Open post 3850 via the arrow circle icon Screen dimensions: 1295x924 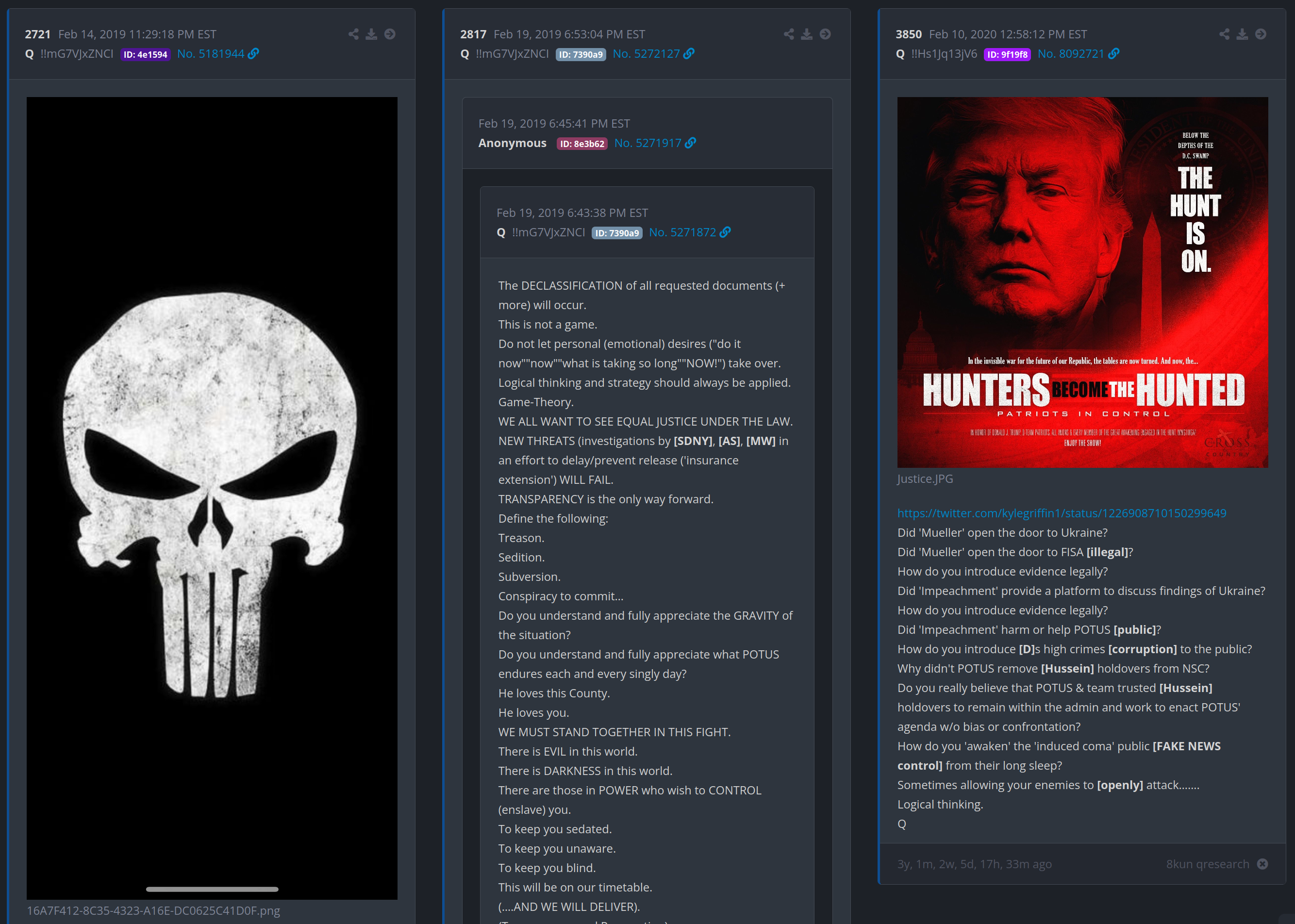tap(1261, 34)
